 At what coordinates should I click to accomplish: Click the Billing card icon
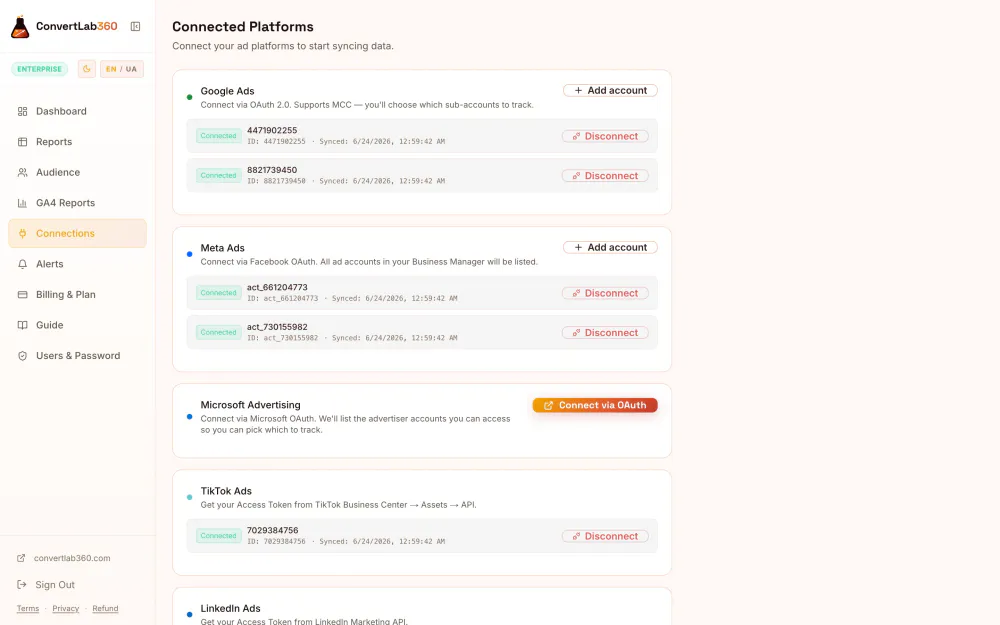click(22, 295)
